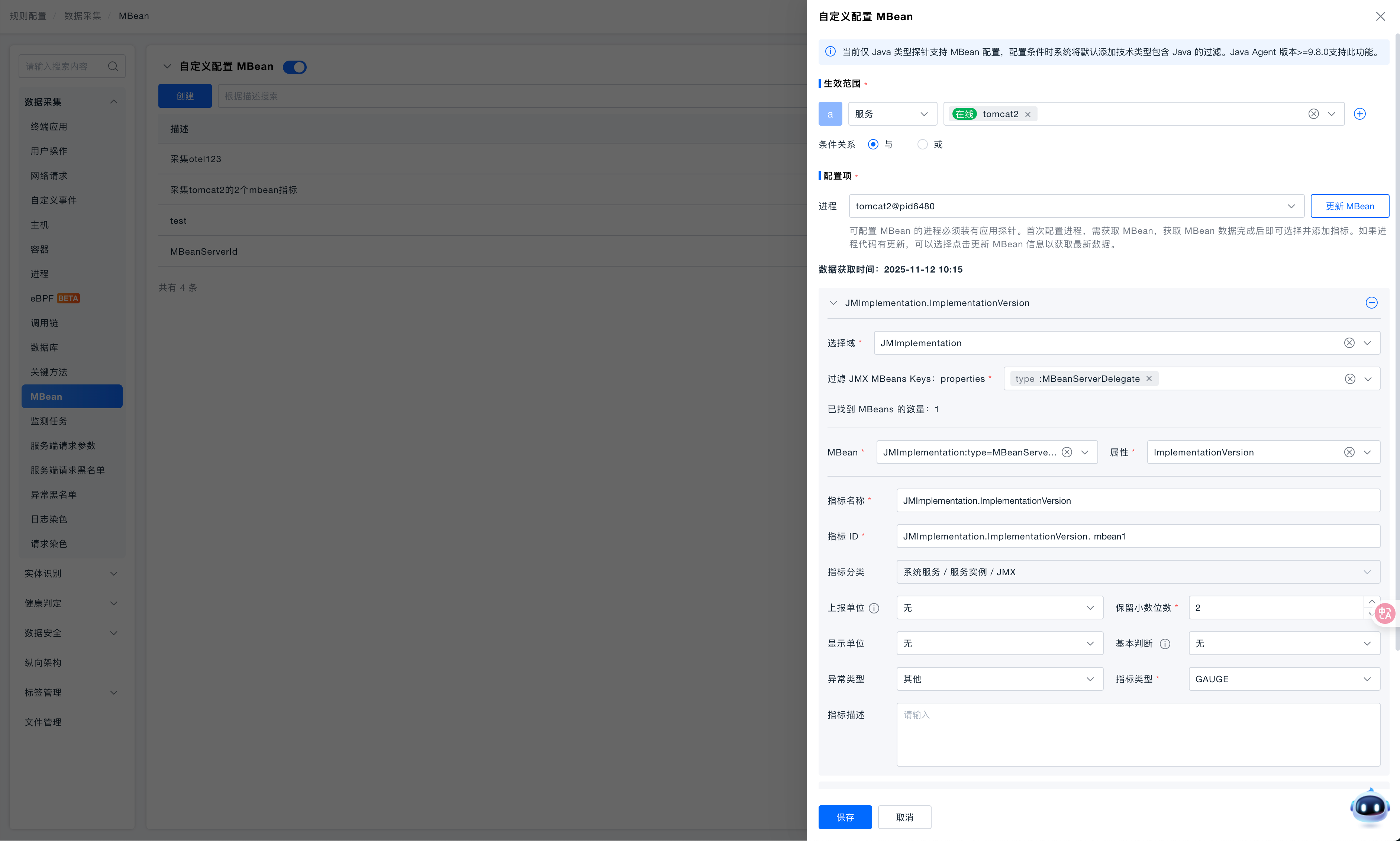
Task: Open 监测任务 in the sidebar
Action: [49, 421]
